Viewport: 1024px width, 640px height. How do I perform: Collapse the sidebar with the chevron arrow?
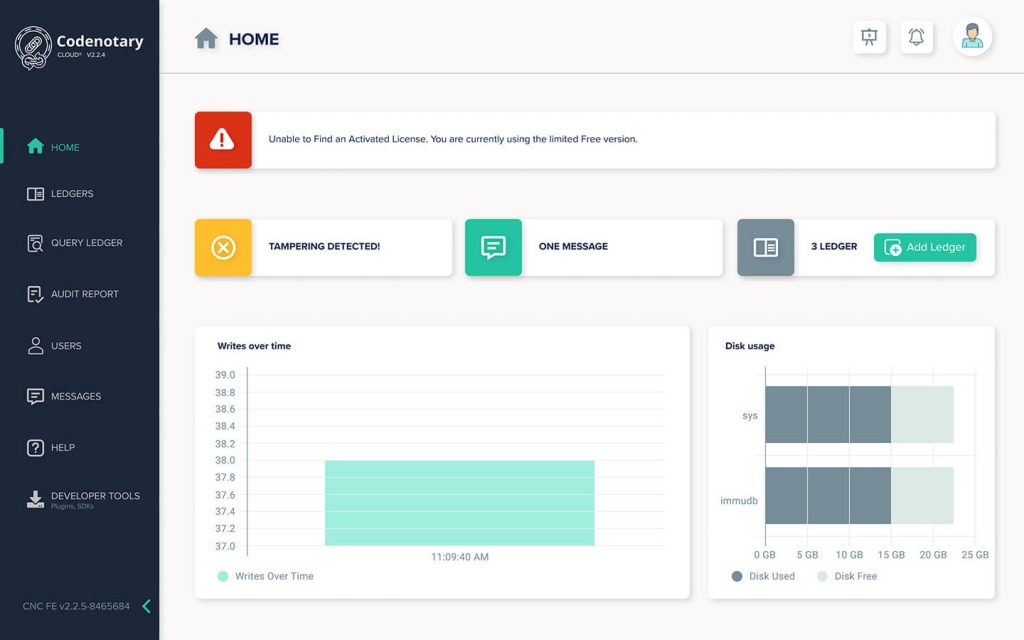[146, 606]
